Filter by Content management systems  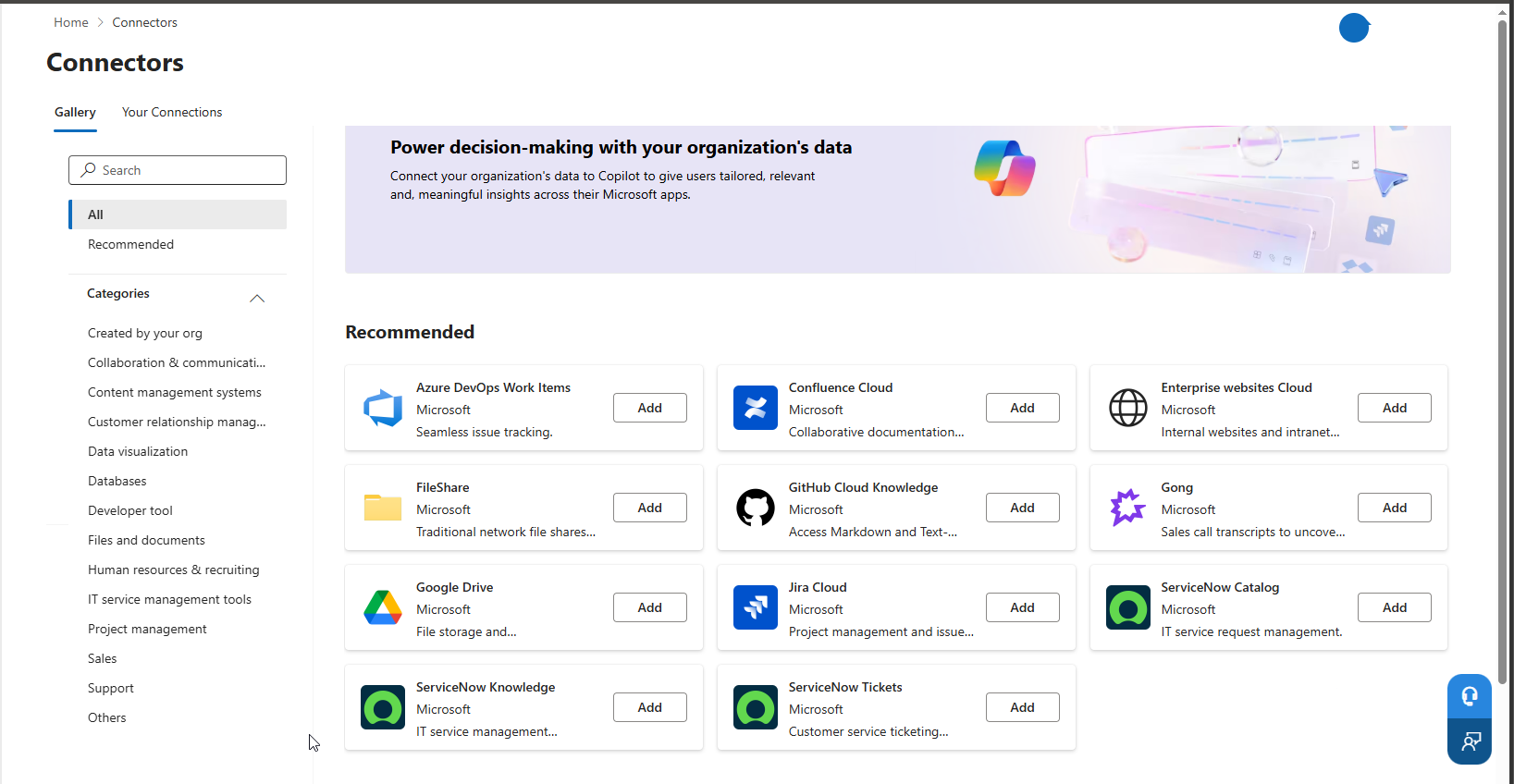tap(175, 392)
